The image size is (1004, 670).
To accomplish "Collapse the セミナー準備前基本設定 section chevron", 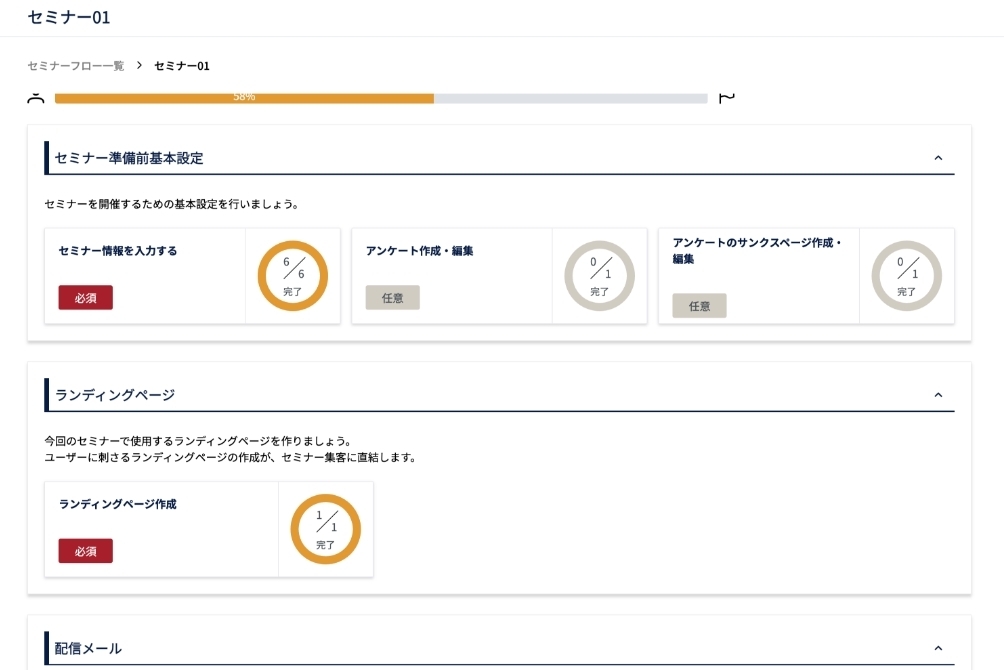I will (938, 157).
